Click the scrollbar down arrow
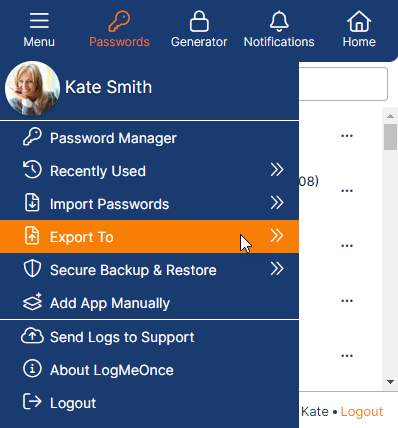This screenshot has height=428, width=398. (390, 382)
